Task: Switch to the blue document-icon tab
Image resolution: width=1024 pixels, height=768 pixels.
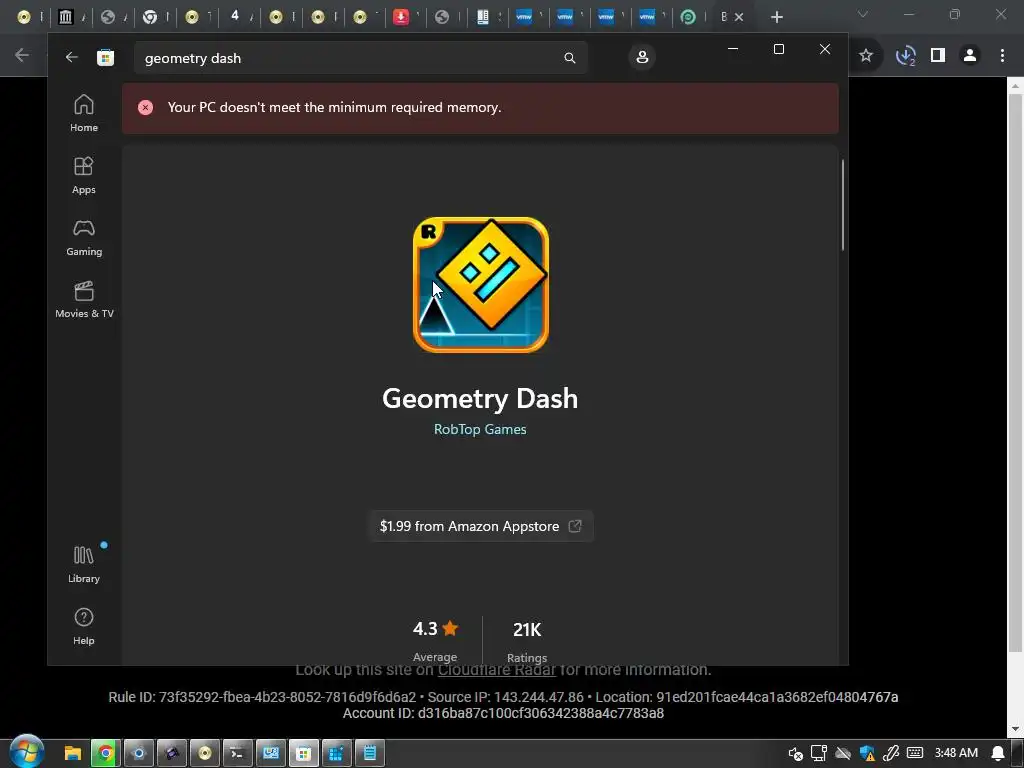Action: pos(483,17)
